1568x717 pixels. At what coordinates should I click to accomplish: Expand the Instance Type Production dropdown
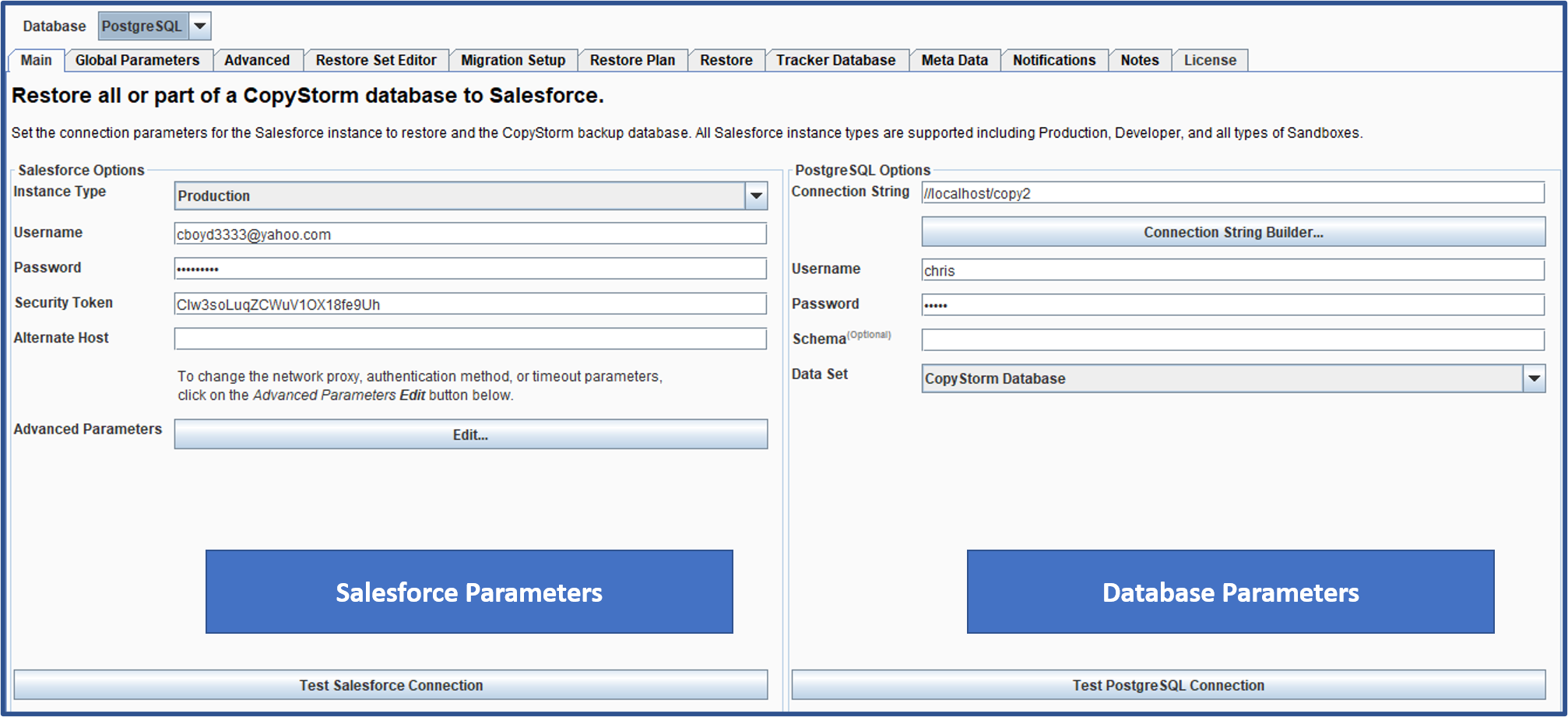pos(470,195)
